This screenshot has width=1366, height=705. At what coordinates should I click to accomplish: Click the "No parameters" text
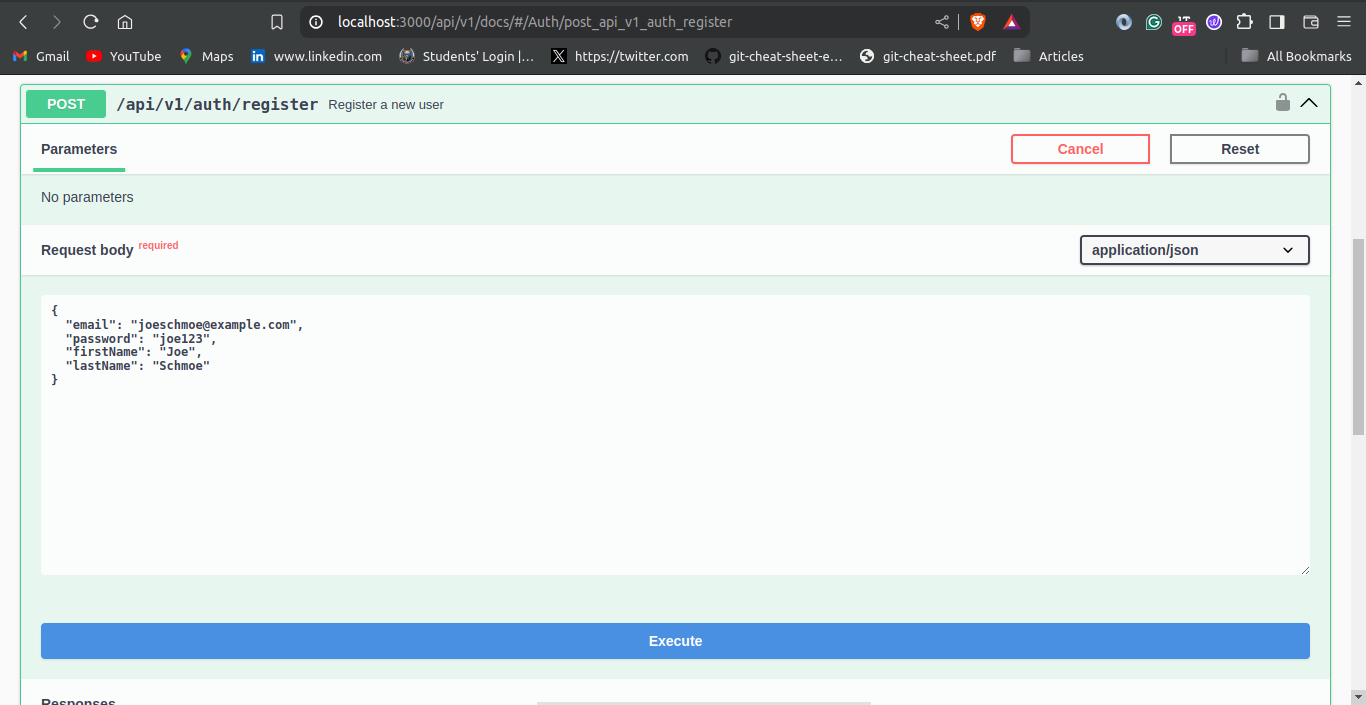87,197
